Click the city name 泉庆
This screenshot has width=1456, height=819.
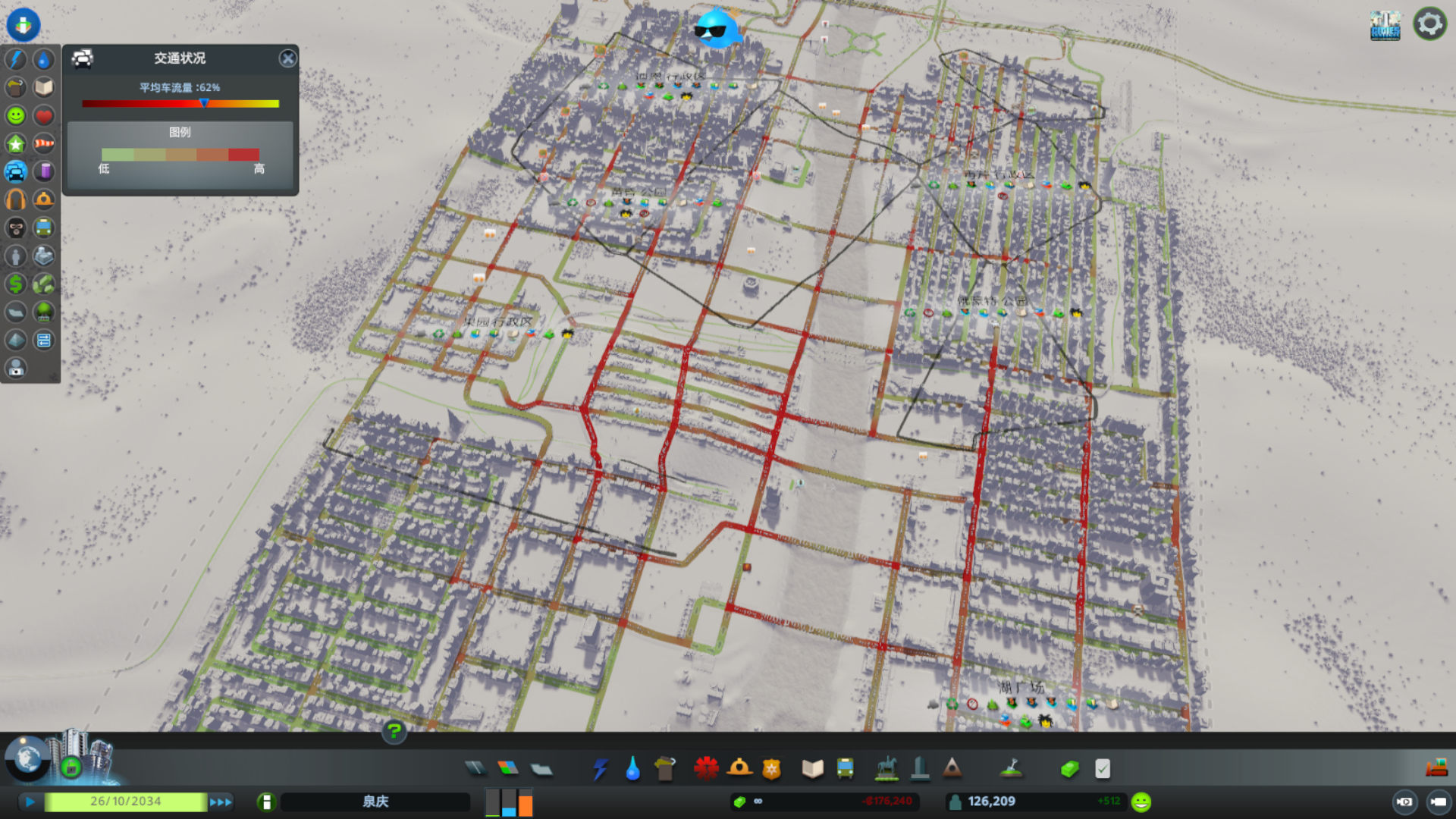tap(375, 802)
